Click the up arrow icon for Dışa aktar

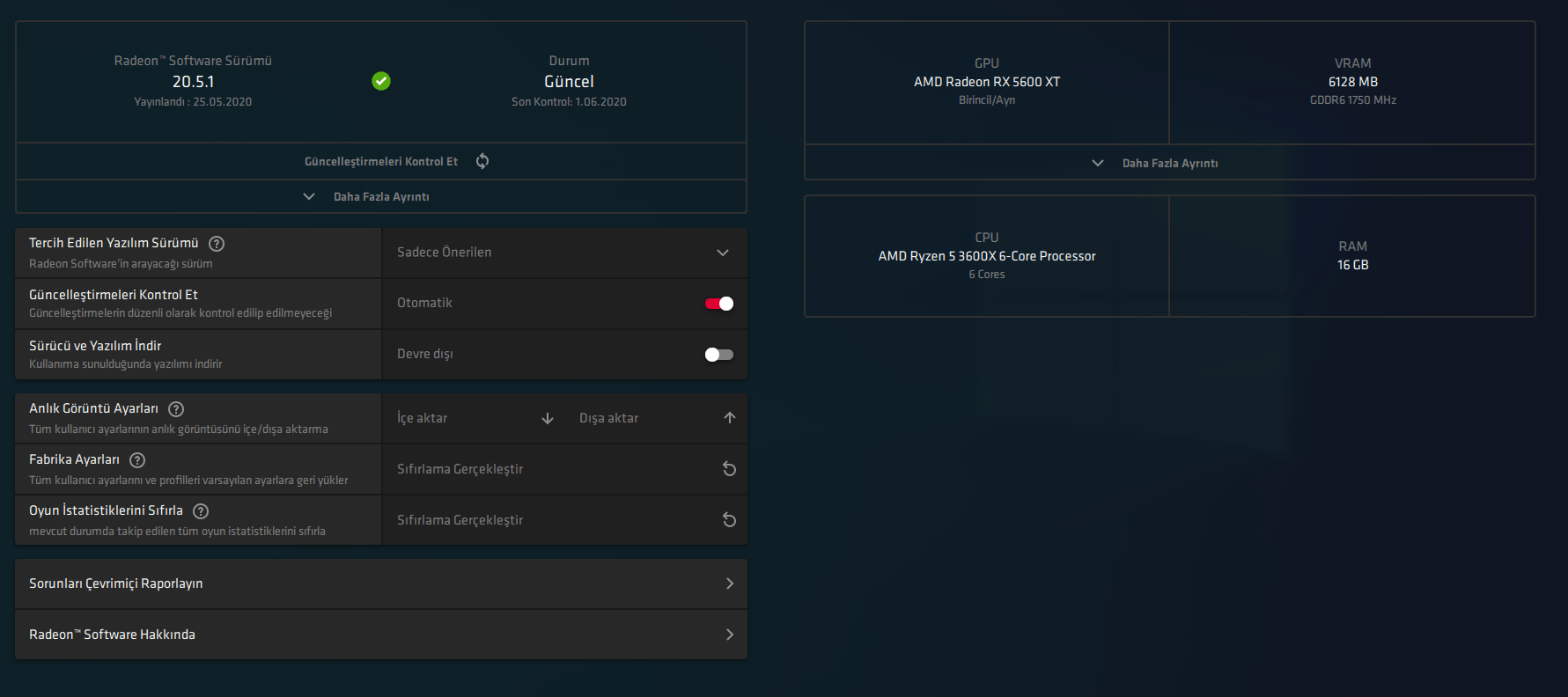click(730, 418)
